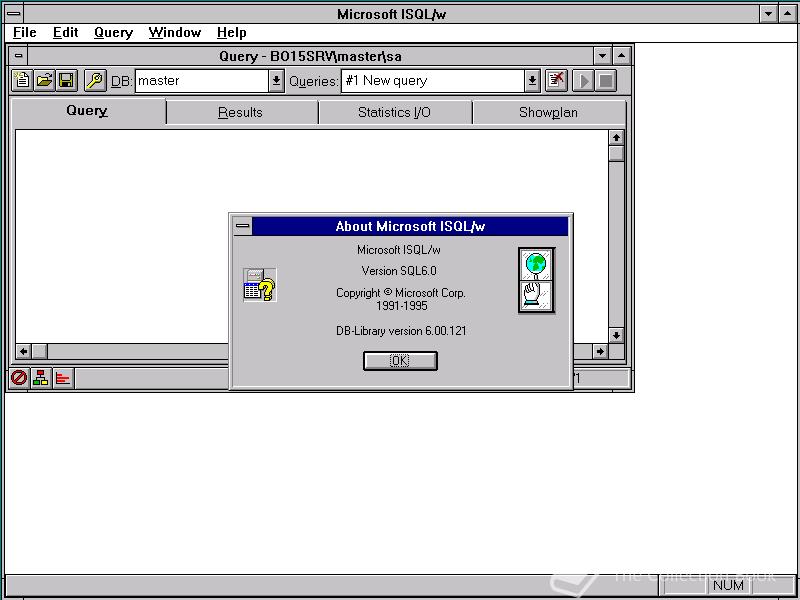Image resolution: width=800 pixels, height=600 pixels.
Task: Toggle the Statistics I/O bar chart icon
Action: [63, 378]
